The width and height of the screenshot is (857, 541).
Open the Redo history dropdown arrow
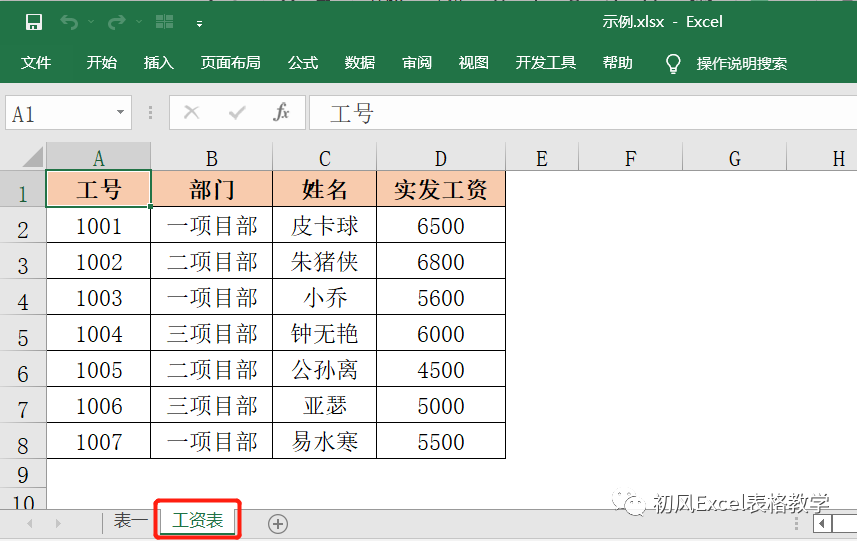pos(139,22)
